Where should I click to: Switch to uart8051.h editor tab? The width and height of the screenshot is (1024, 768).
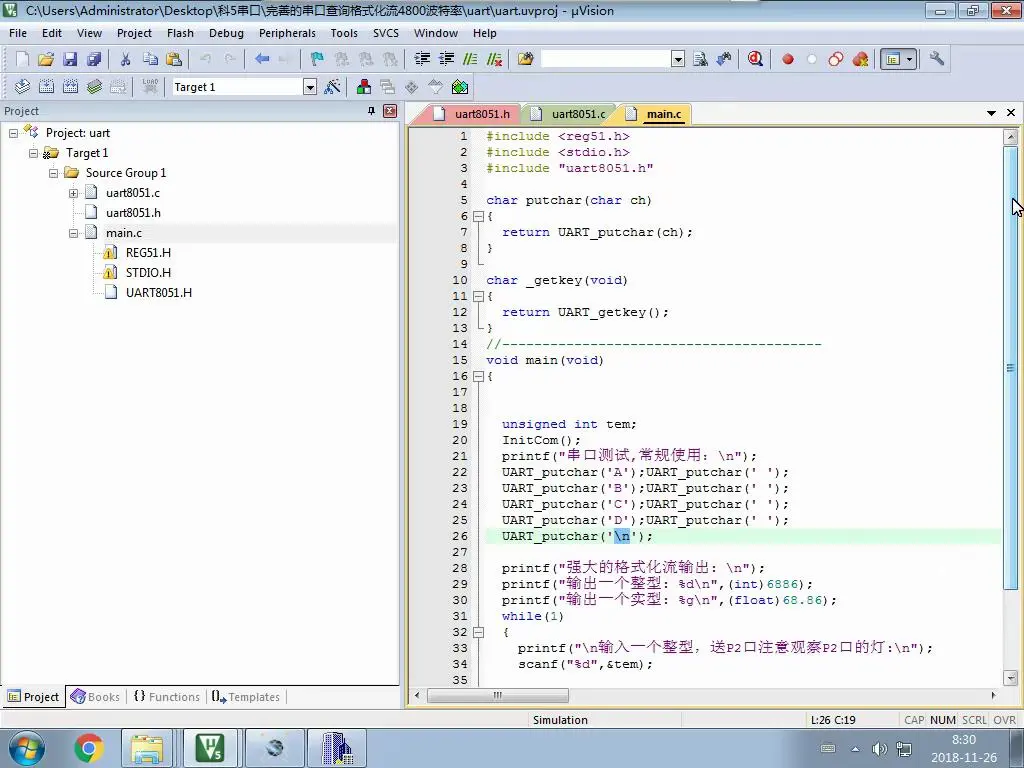(x=473, y=114)
